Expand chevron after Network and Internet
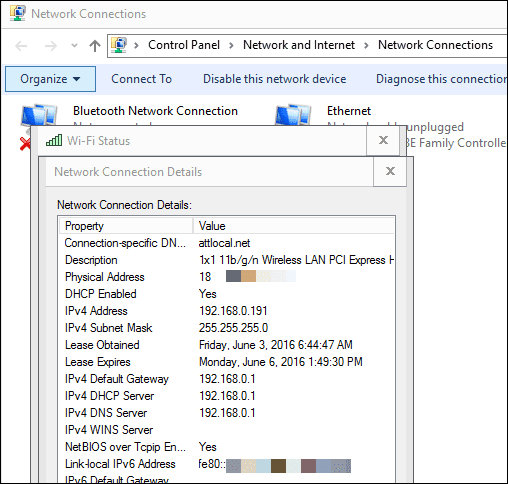This screenshot has width=508, height=484. (366, 45)
